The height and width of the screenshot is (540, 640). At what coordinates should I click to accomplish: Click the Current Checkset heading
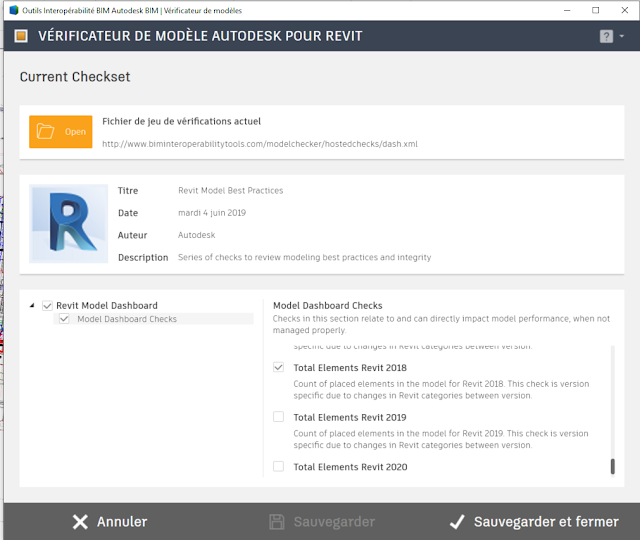[x=75, y=77]
